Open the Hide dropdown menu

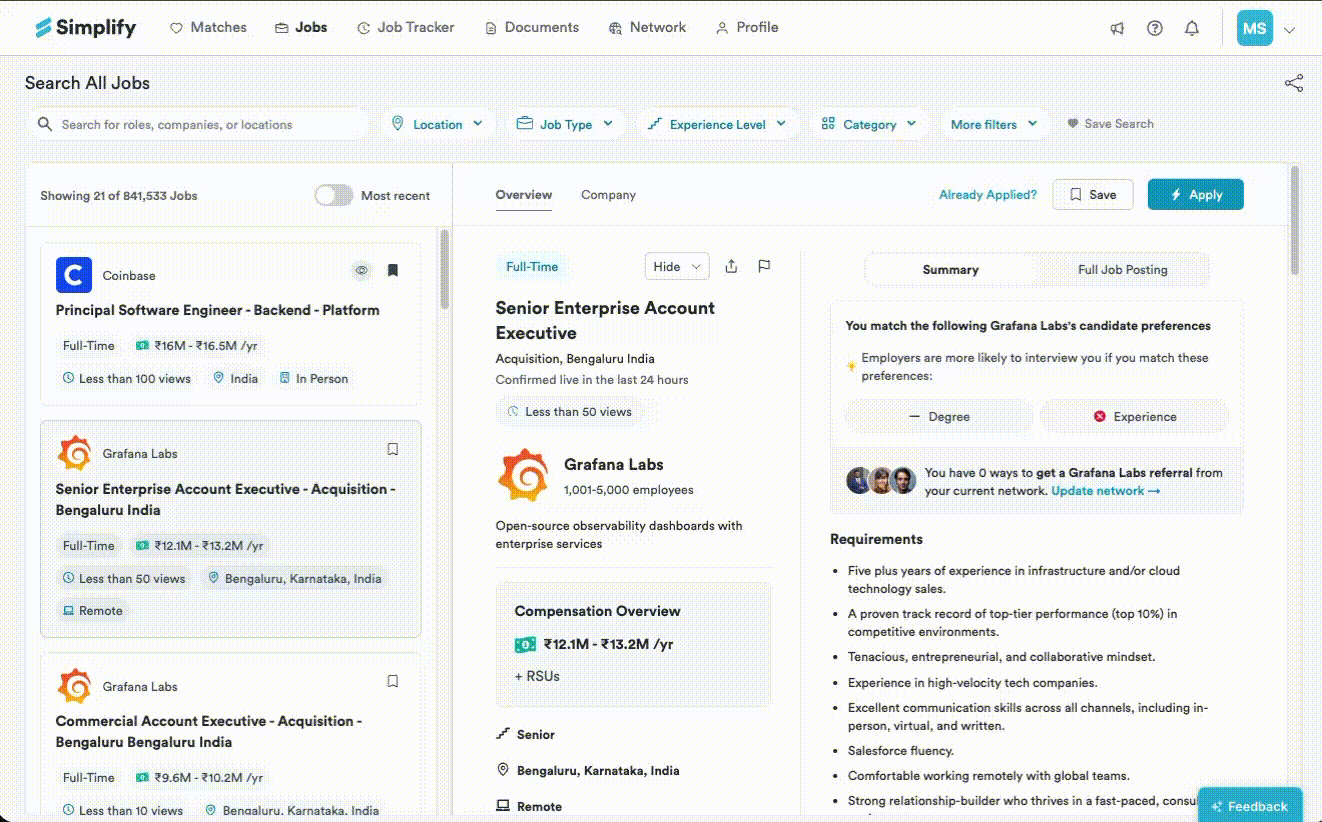(677, 266)
